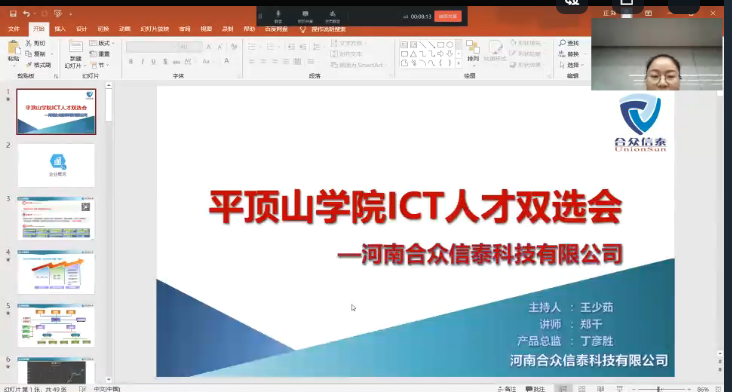The image size is (732, 392).
Task: Click the Format Painter (格式刷) icon
Action: [28, 65]
